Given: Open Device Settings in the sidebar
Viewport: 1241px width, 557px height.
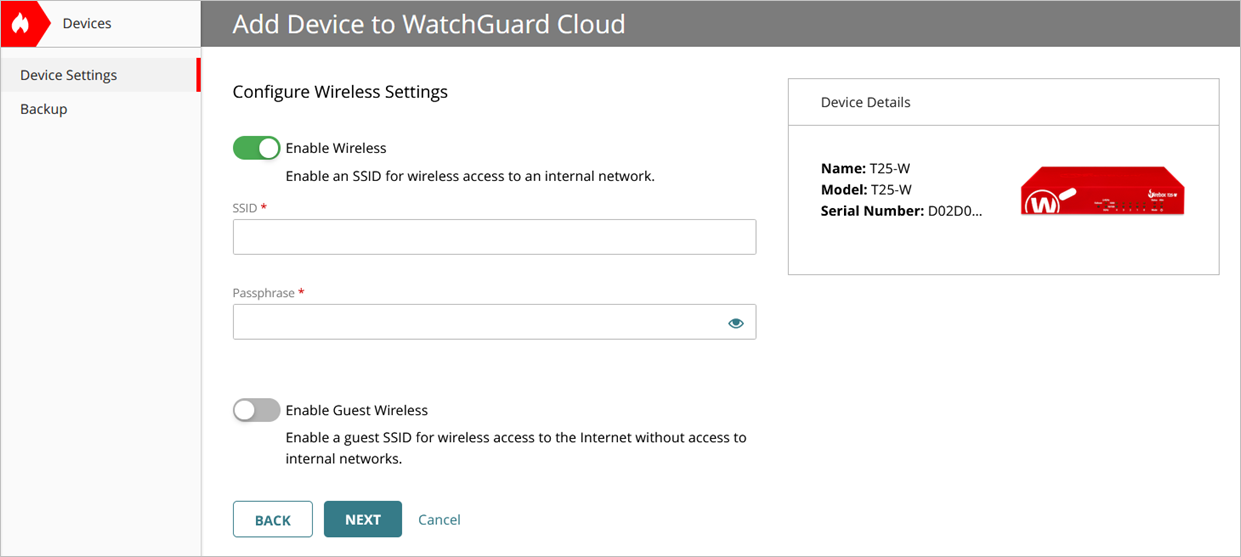Looking at the screenshot, I should [x=100, y=75].
